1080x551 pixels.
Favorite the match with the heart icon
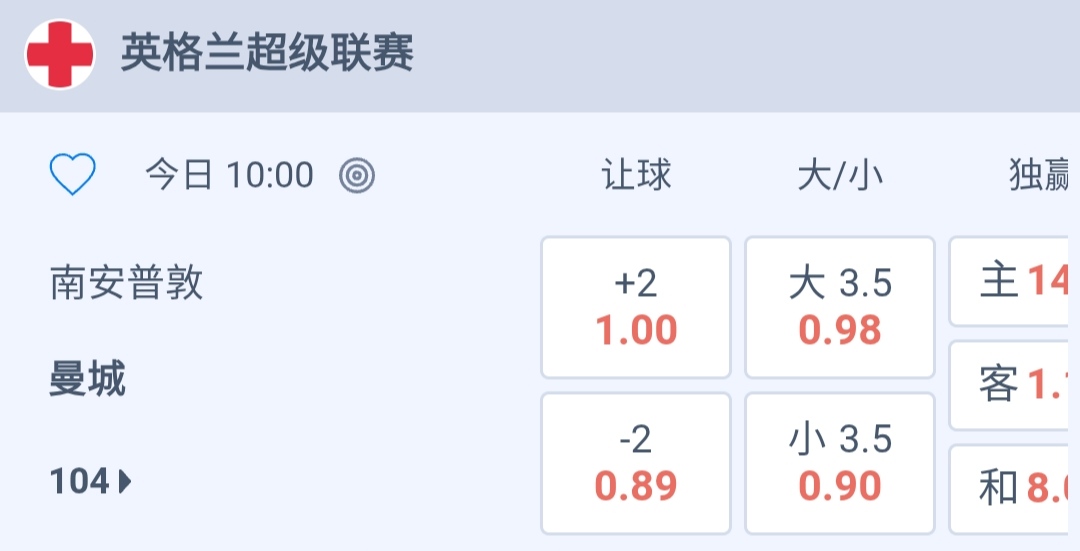tap(73, 176)
